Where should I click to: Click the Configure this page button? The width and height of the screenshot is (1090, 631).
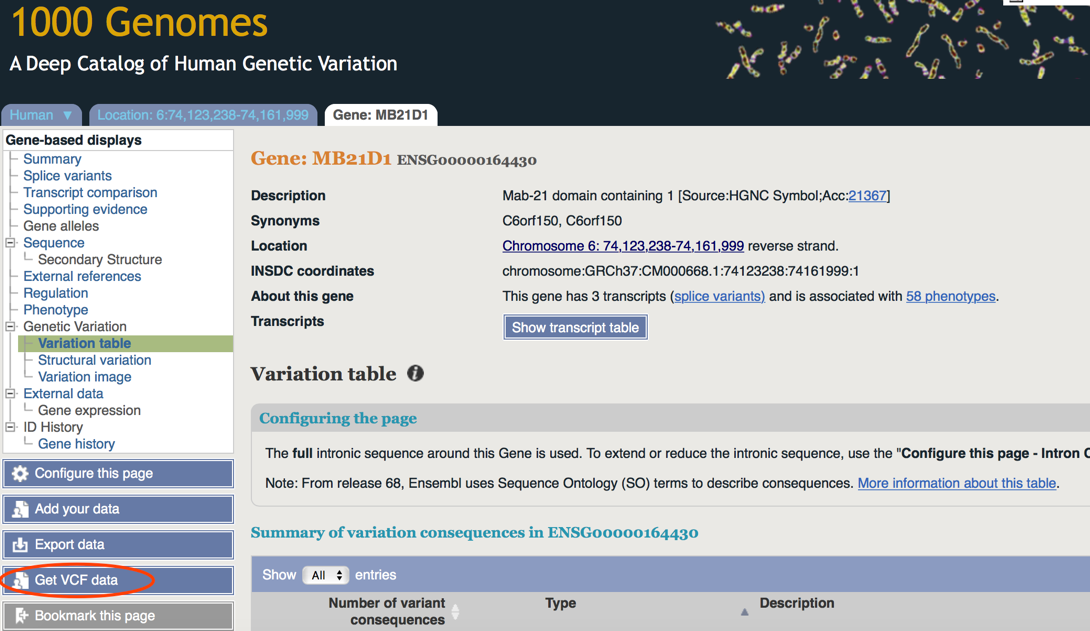(118, 474)
